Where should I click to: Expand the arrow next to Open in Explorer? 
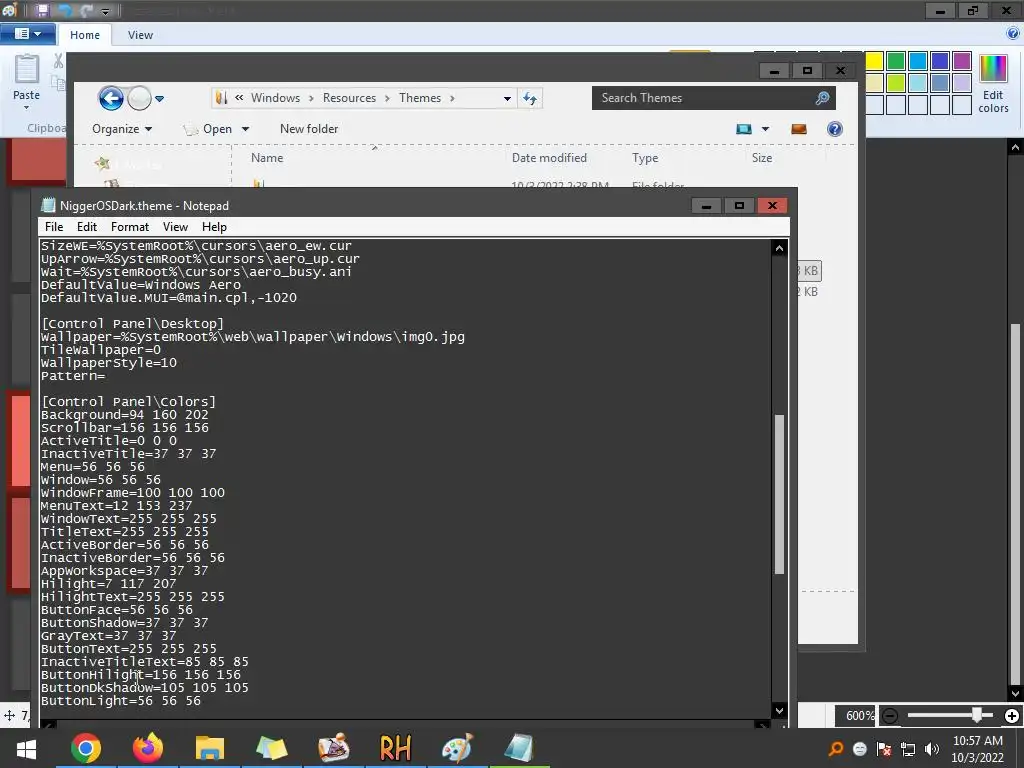(x=246, y=129)
